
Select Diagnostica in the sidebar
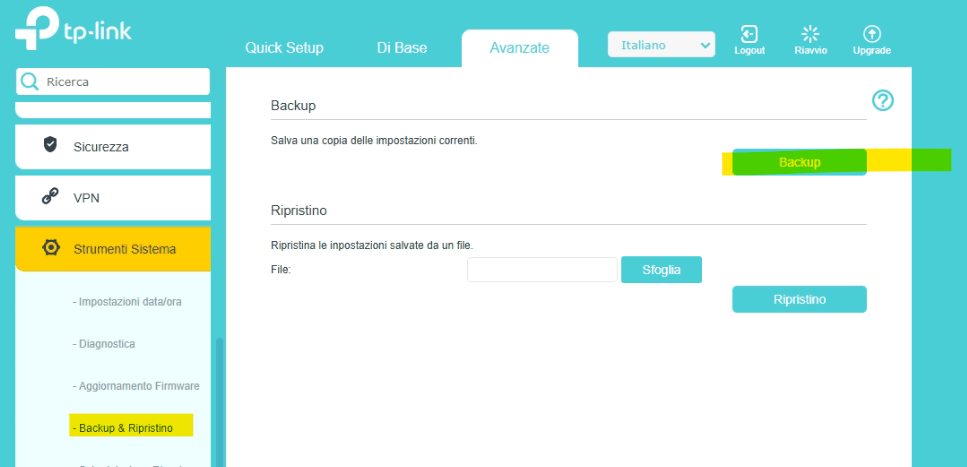coord(107,344)
